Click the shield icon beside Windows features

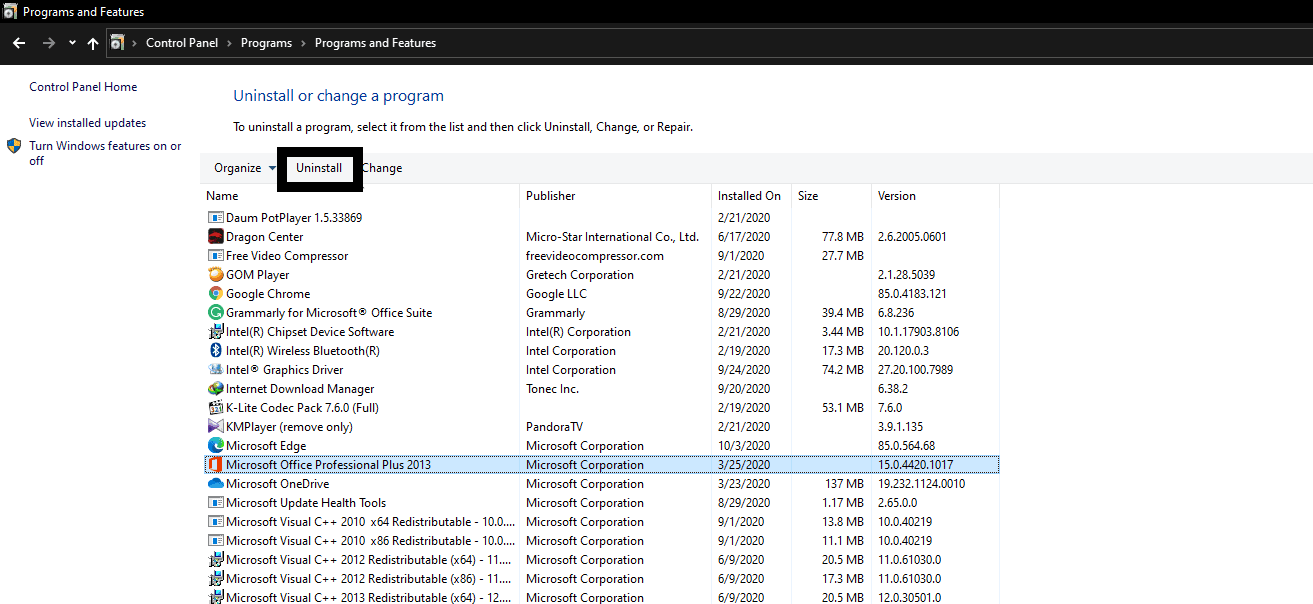pos(15,146)
